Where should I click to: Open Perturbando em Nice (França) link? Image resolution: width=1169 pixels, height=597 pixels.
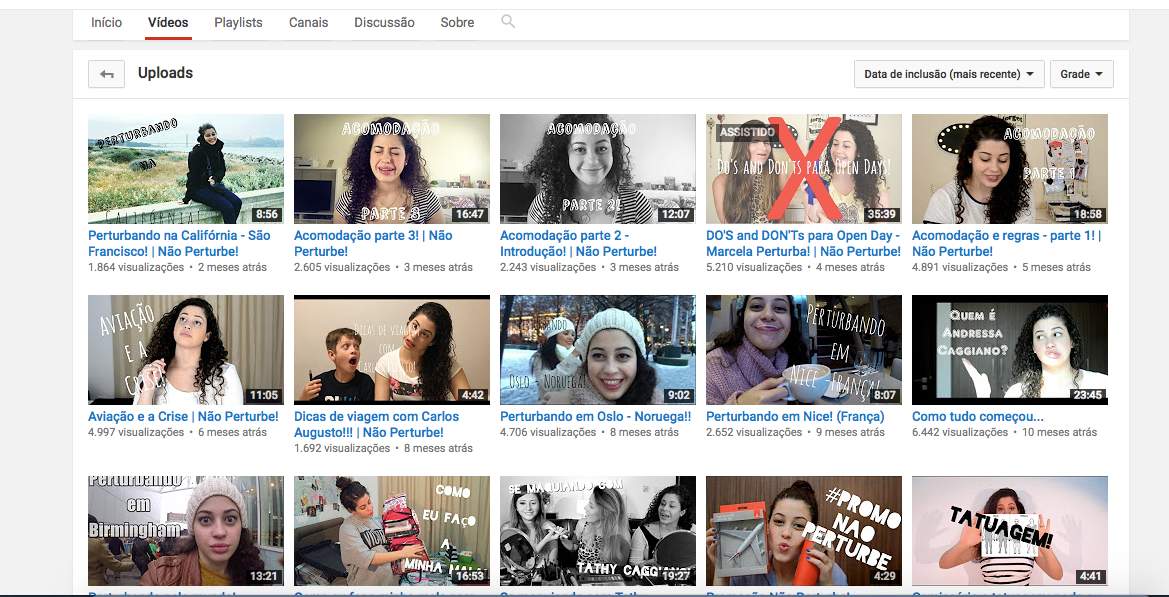coord(795,417)
